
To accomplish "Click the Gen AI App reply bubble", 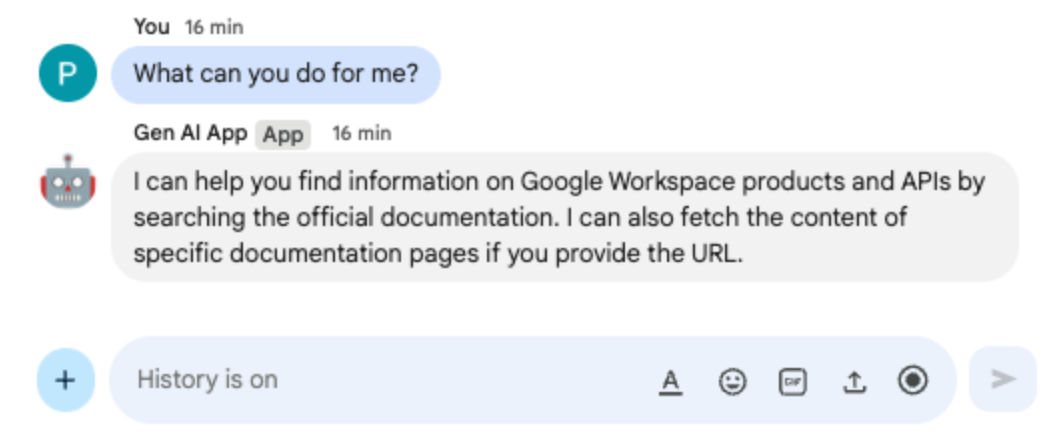I will coord(565,217).
